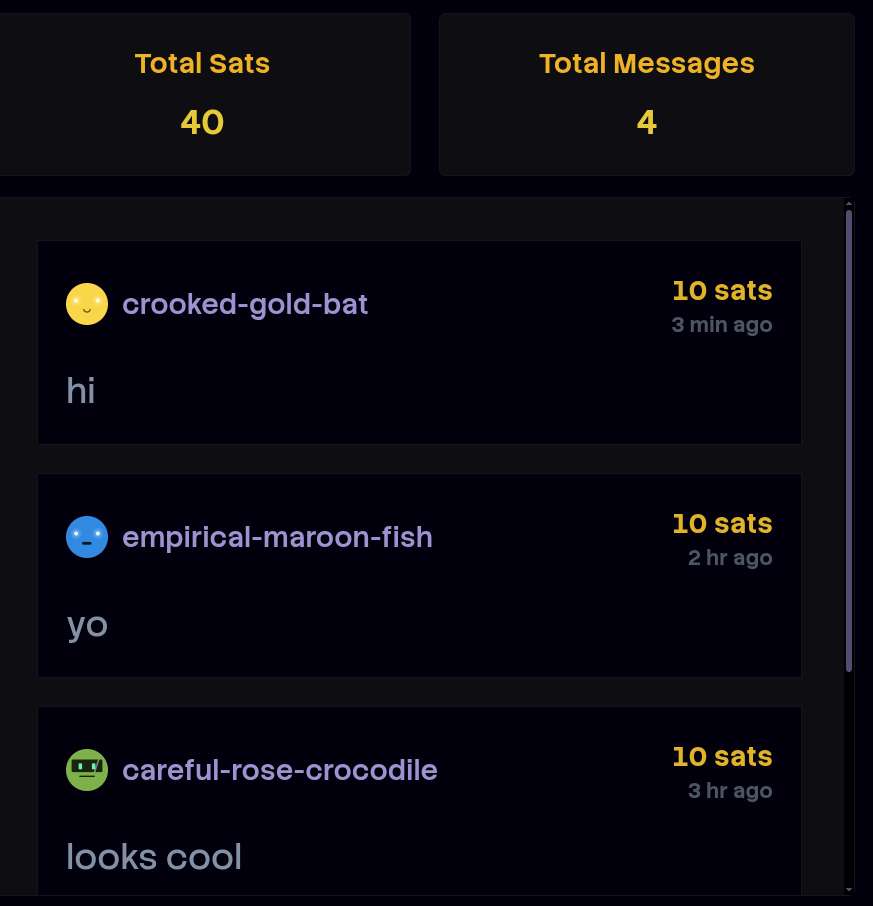Click careful-rose-crocodile's green robot avatar

[x=87, y=770]
